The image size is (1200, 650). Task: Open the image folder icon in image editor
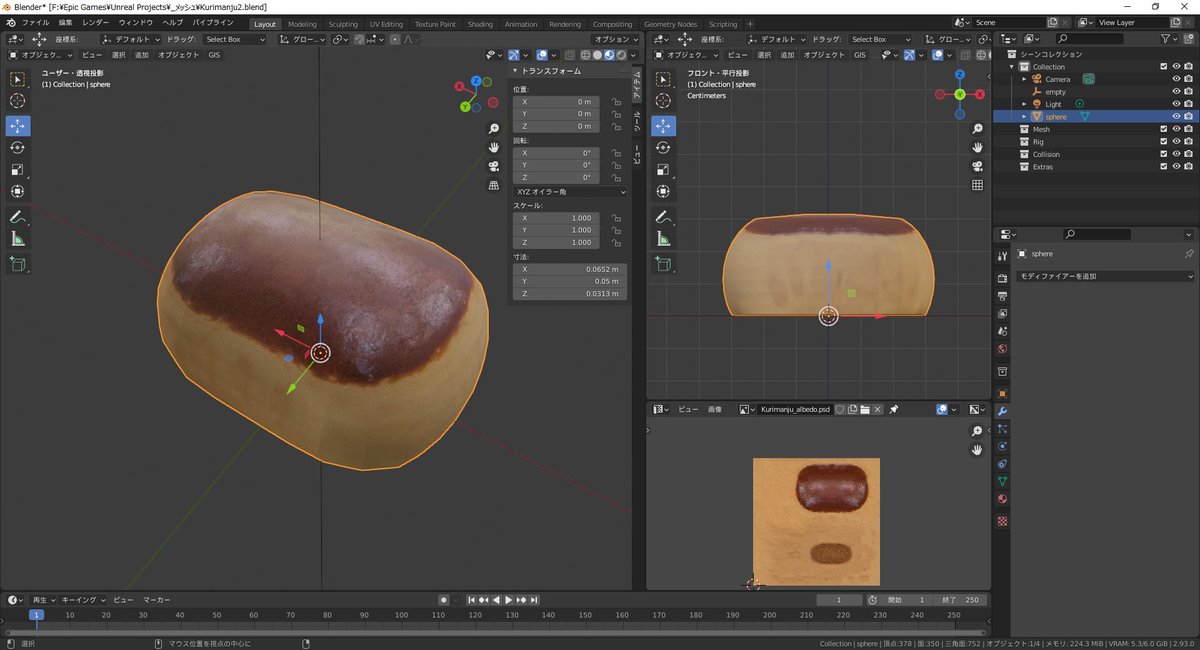pyautogui.click(x=865, y=410)
